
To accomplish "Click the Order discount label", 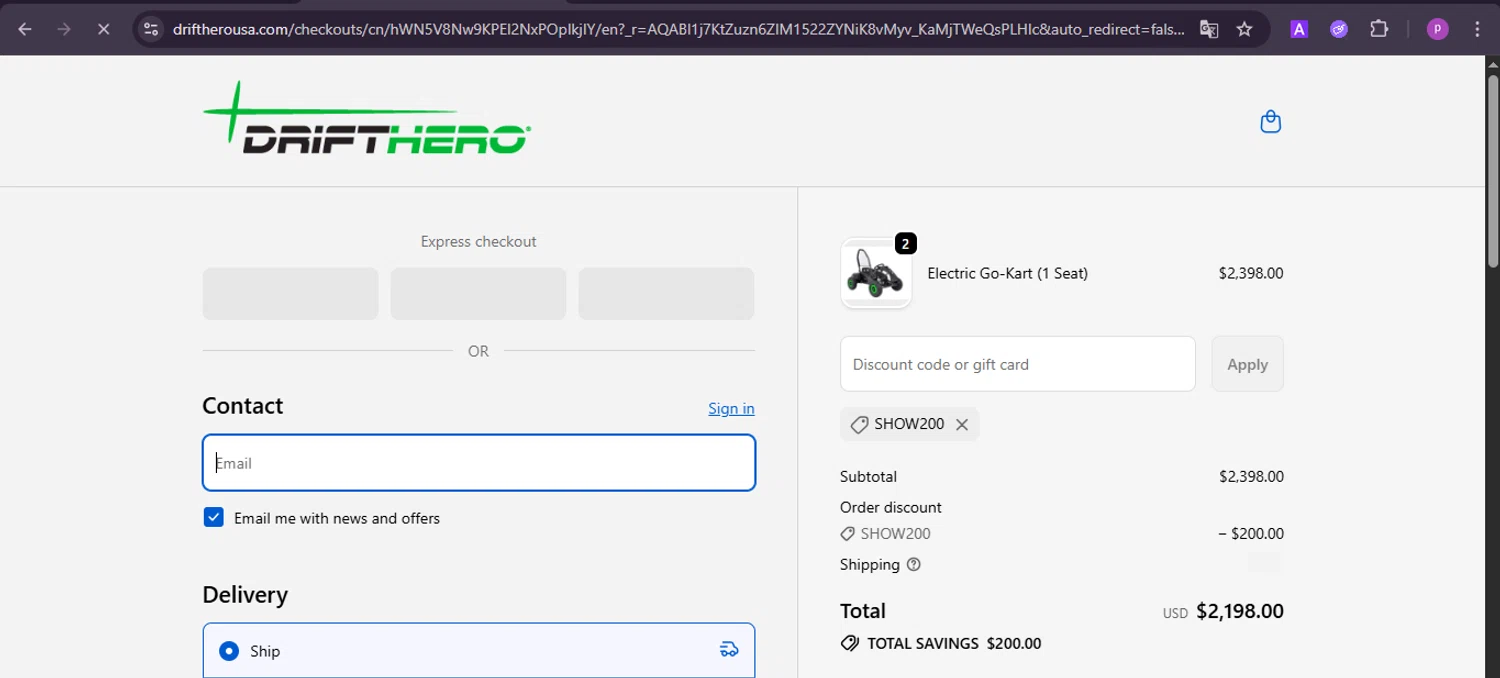I will click(x=890, y=507).
